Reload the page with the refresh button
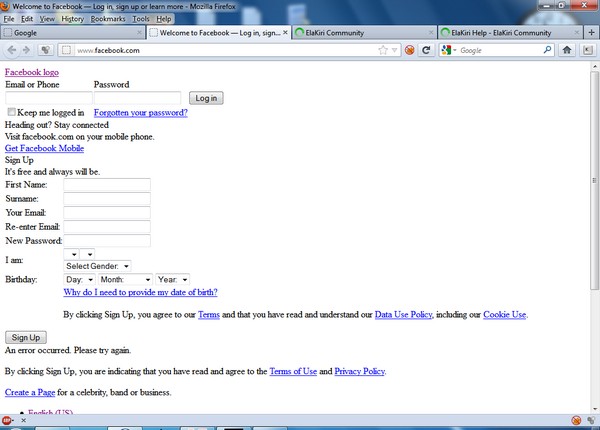This screenshot has height=430, width=600. tap(426, 50)
